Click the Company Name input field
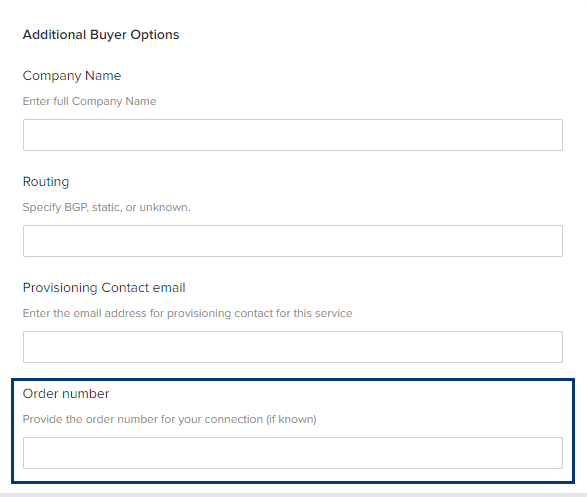 coord(293,135)
